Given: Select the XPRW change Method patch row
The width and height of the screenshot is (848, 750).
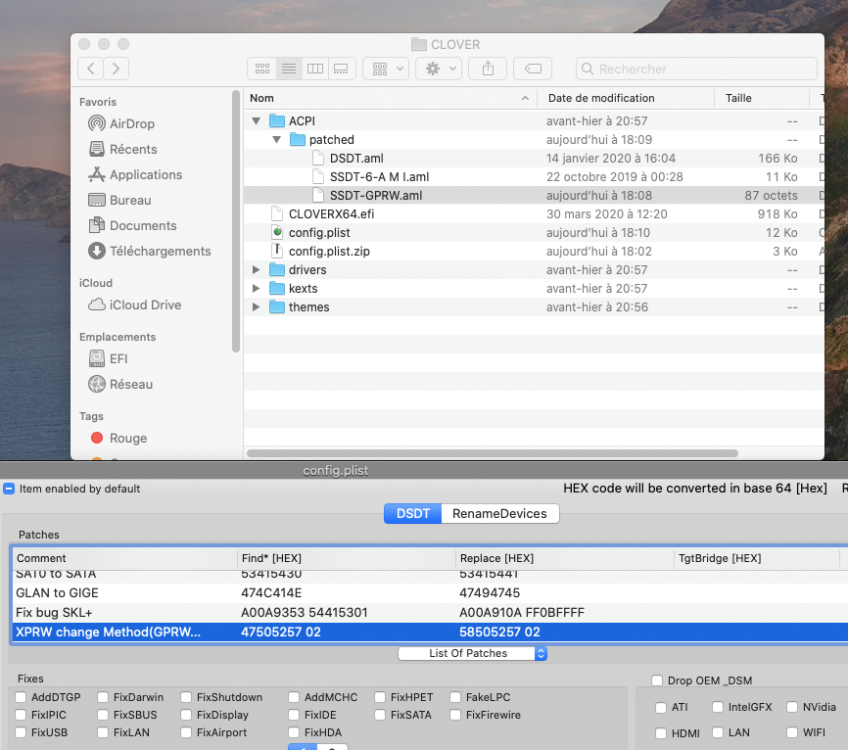Looking at the screenshot, I should pyautogui.click(x=430, y=632).
